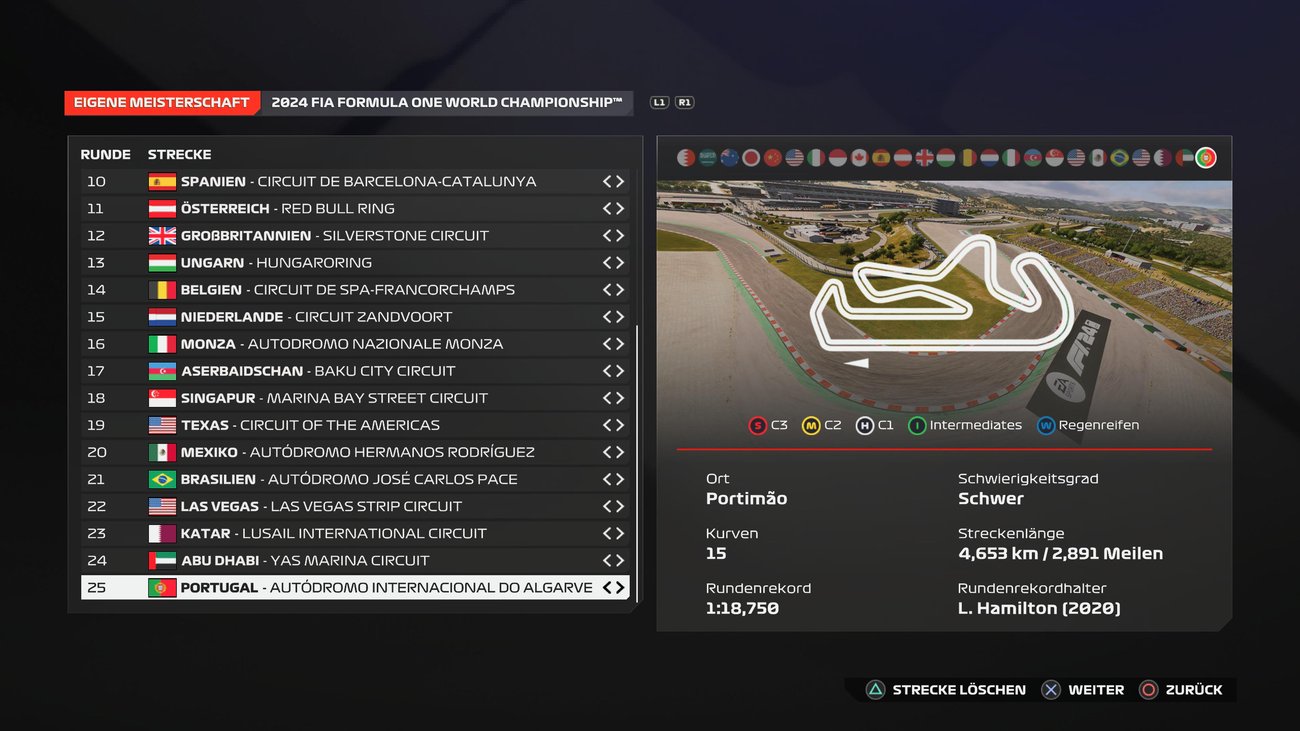
Task: Click the track list scrollbar
Action: (636, 464)
